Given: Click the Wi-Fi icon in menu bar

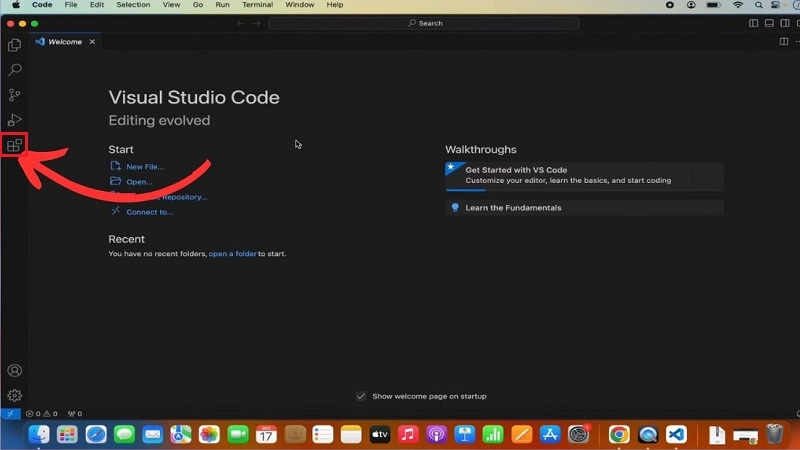Looking at the screenshot, I should (x=738, y=5).
